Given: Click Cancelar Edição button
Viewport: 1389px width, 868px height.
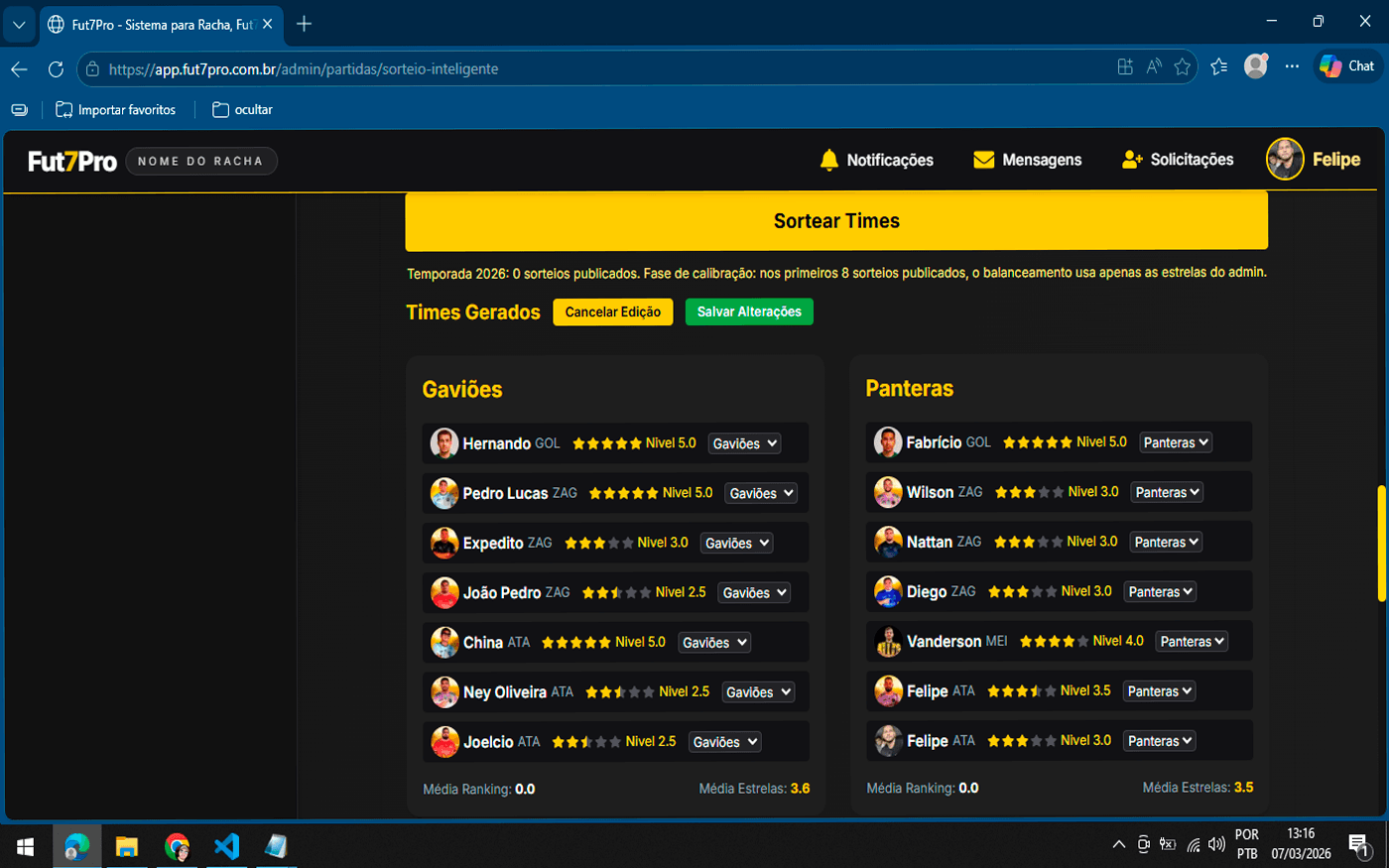Looking at the screenshot, I should click(x=612, y=311).
